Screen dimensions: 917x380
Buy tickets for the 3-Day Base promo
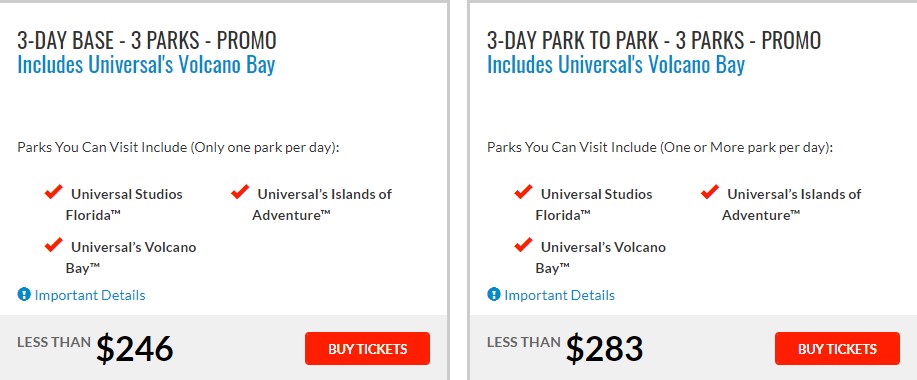pyautogui.click(x=367, y=348)
